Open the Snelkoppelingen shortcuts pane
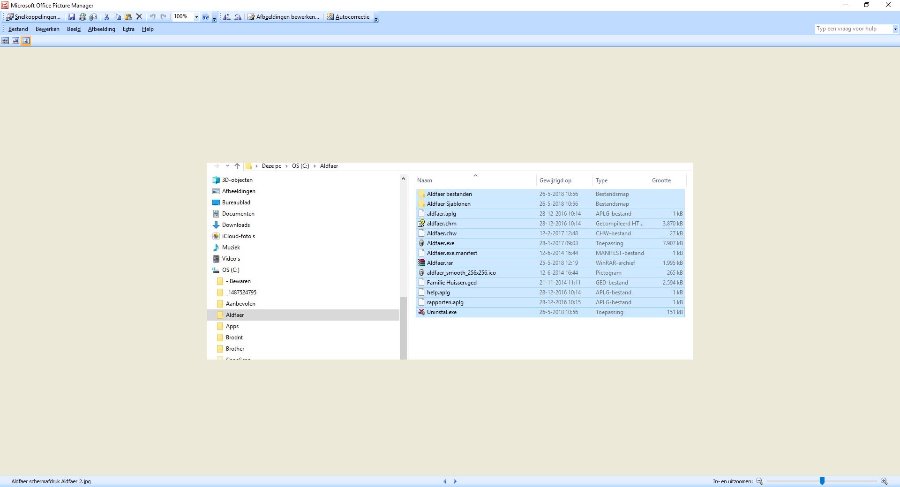This screenshot has width=900, height=487. (34, 17)
